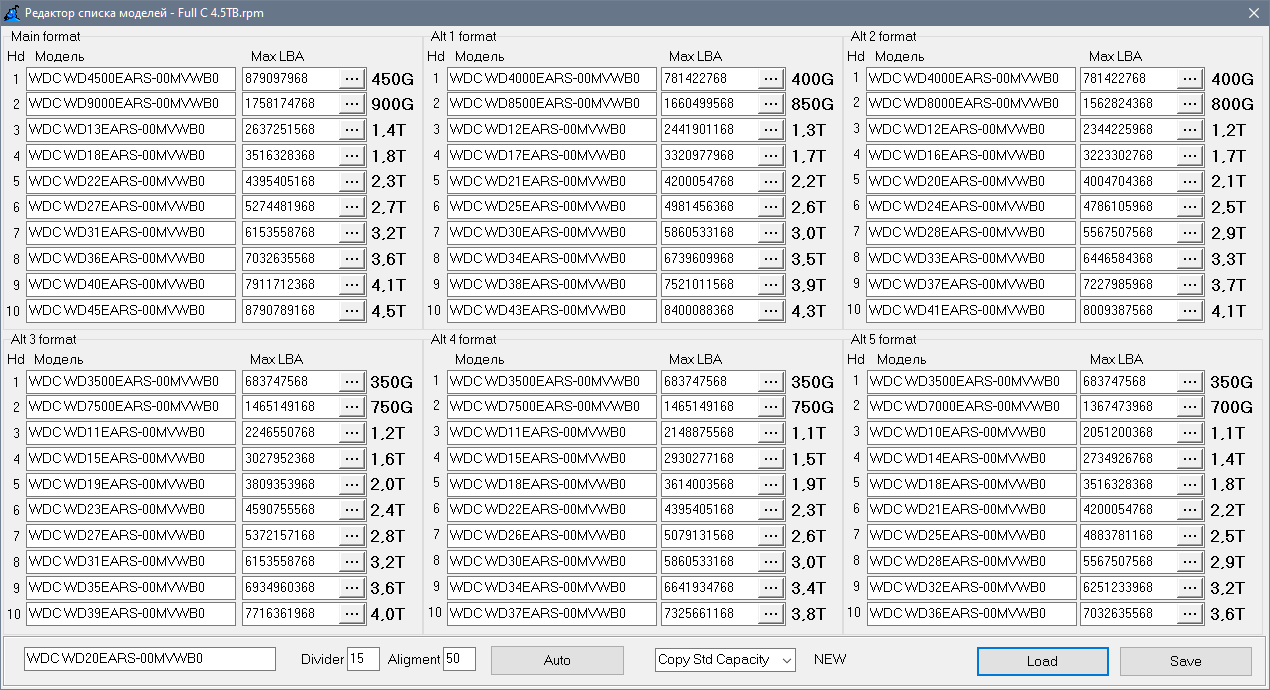Click ellipsis button beside Alt 3 format 3027952368
1270x690 pixels.
coord(352,458)
